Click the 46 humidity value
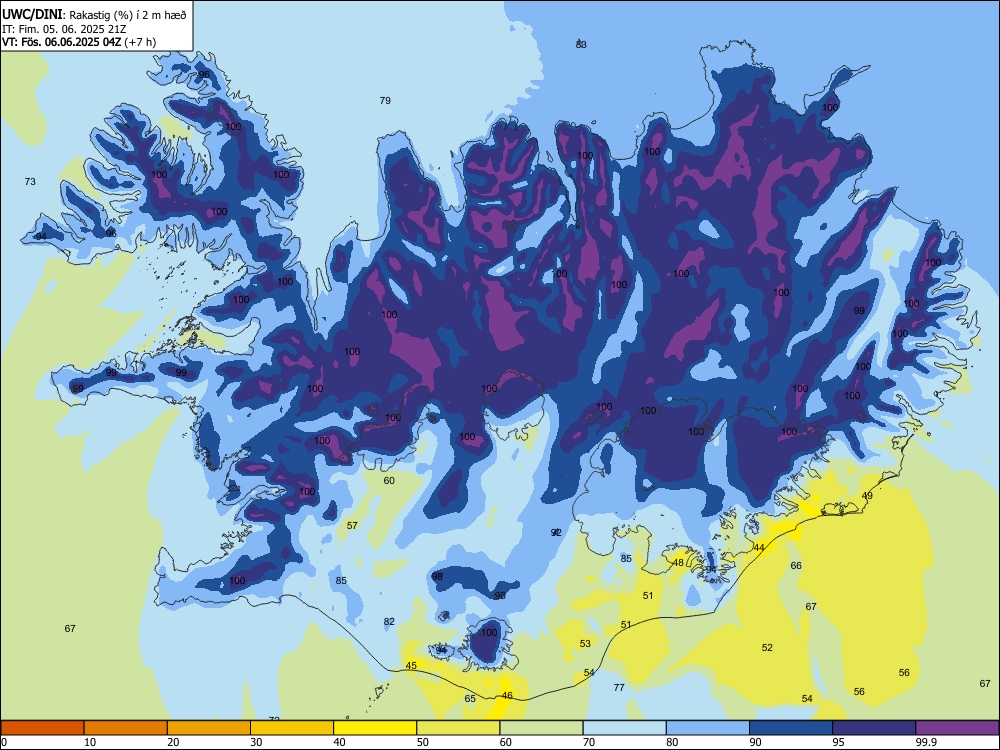This screenshot has height=750, width=1000. click(507, 695)
